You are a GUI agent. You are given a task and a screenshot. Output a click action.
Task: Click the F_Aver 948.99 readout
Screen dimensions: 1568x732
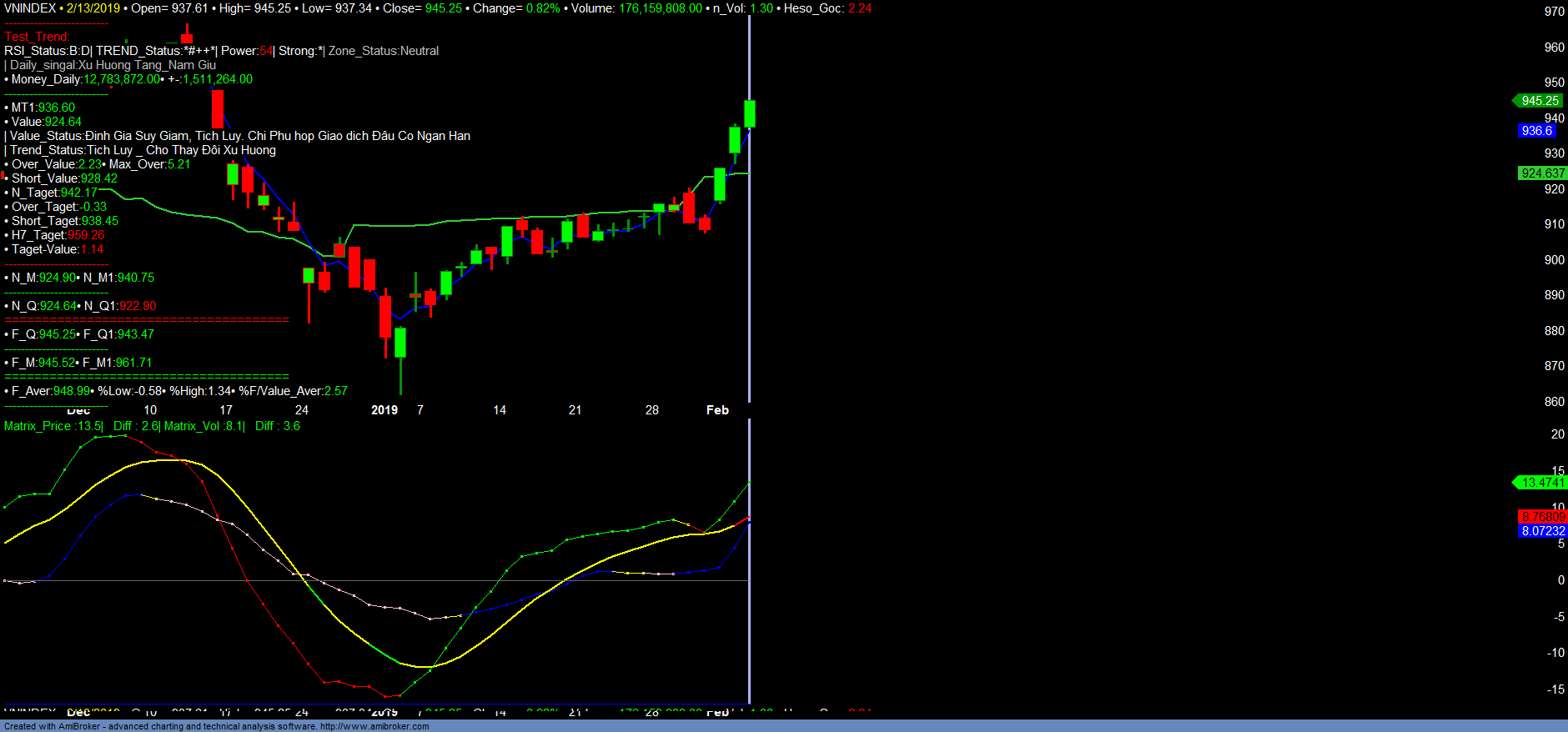pyautogui.click(x=51, y=391)
